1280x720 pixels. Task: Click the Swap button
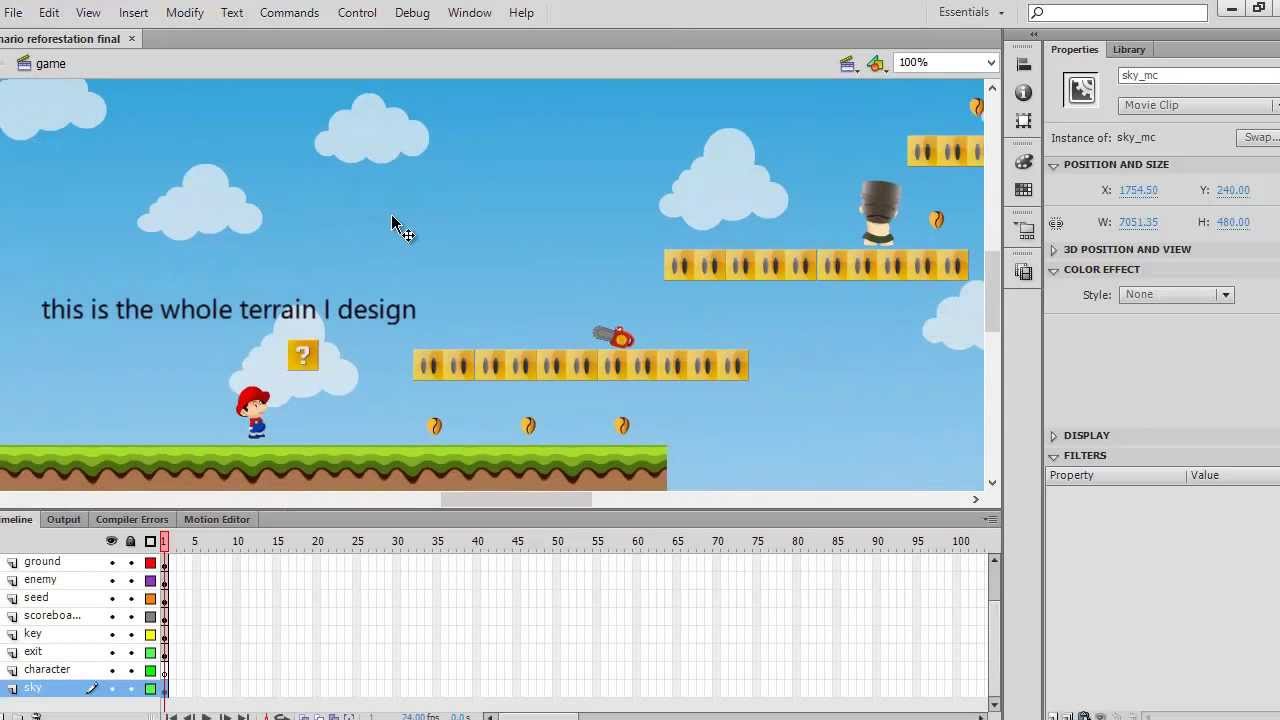(x=1259, y=138)
